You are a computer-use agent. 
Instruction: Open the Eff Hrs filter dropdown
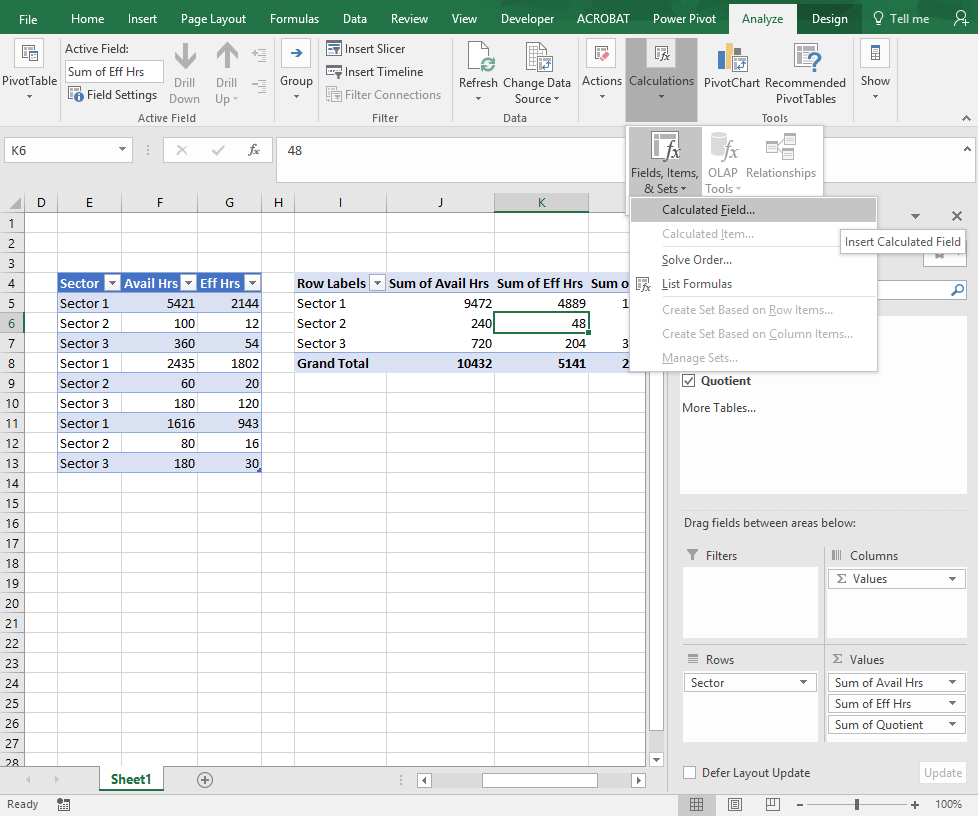tap(252, 283)
